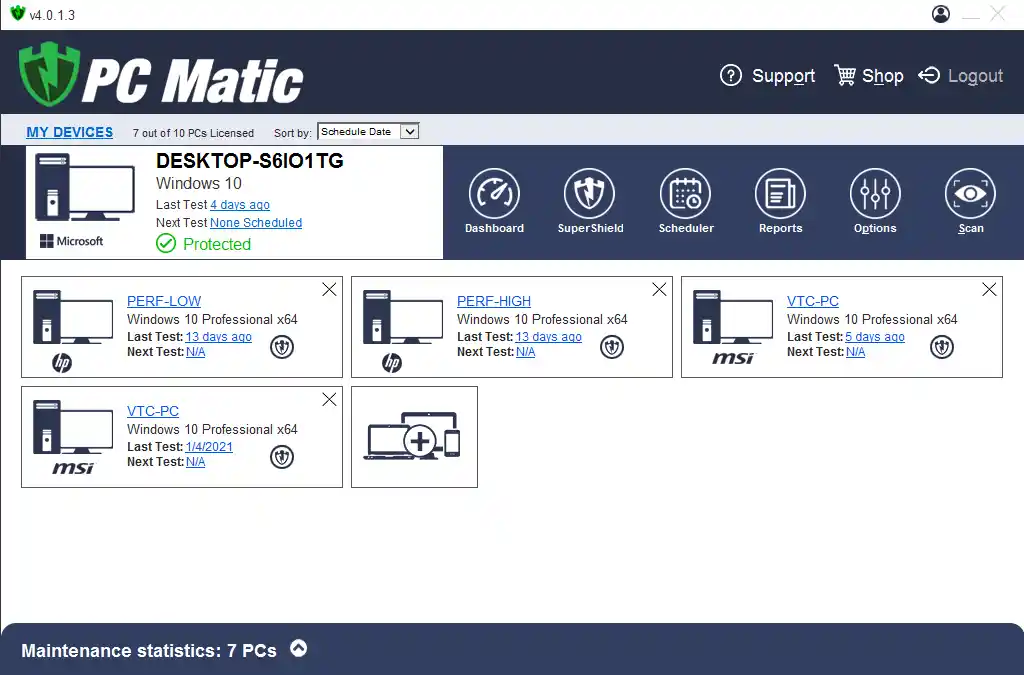
Task: Click the Protected status checkmark
Action: point(165,244)
